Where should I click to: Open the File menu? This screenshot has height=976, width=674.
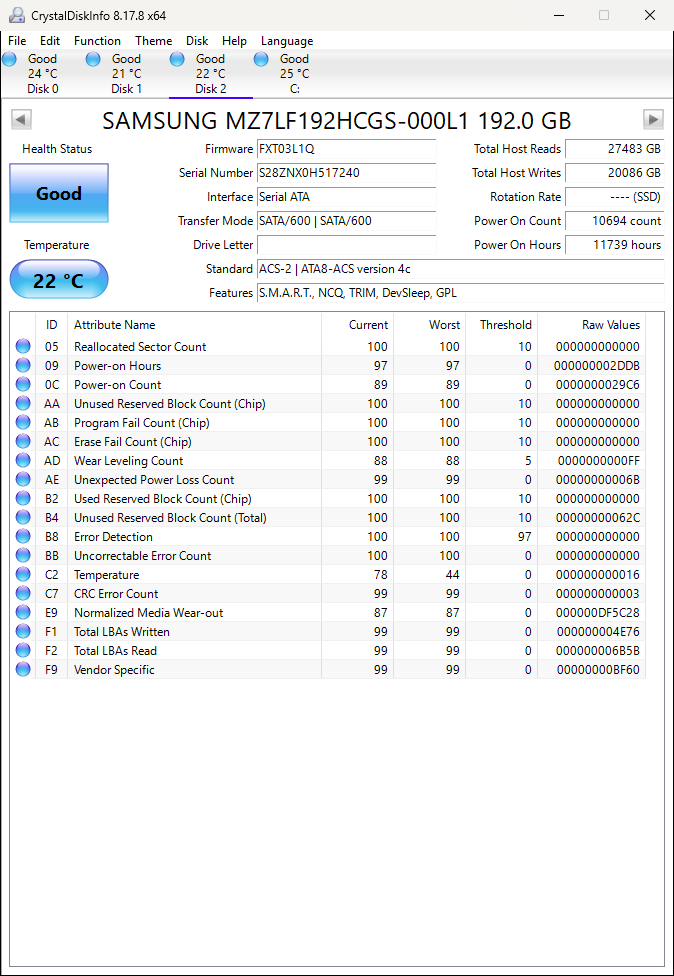click(17, 41)
